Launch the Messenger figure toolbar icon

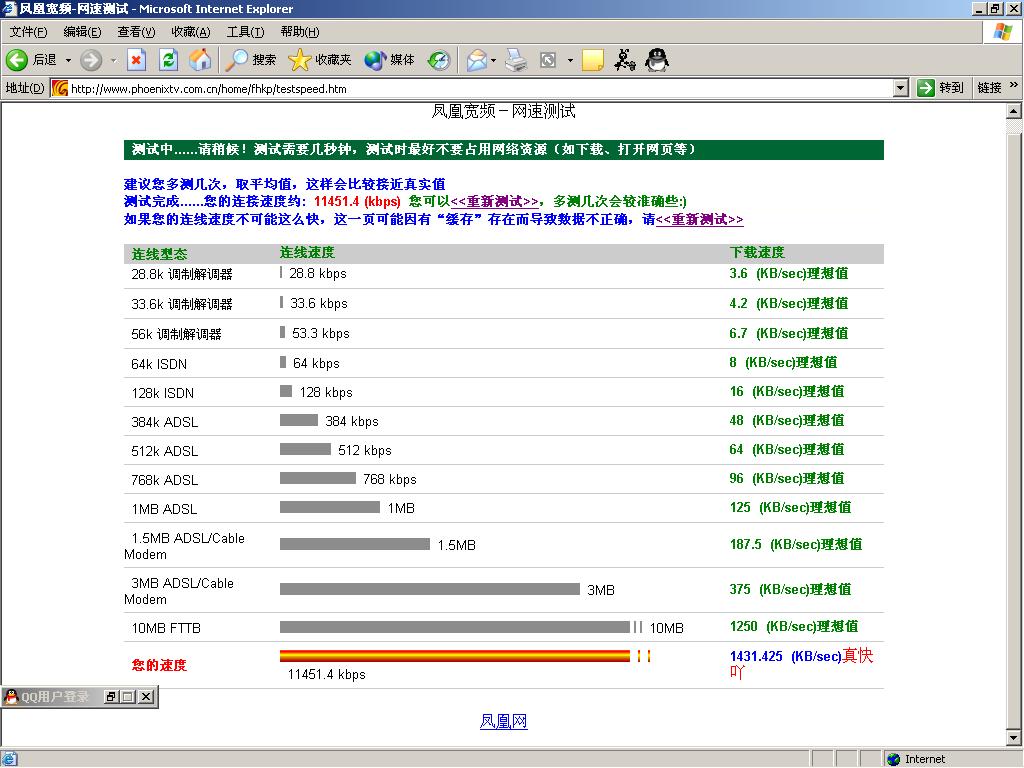pos(625,60)
